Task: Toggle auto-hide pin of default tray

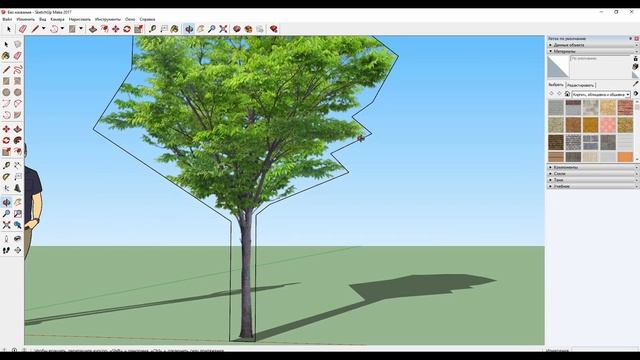Action: (x=631, y=38)
